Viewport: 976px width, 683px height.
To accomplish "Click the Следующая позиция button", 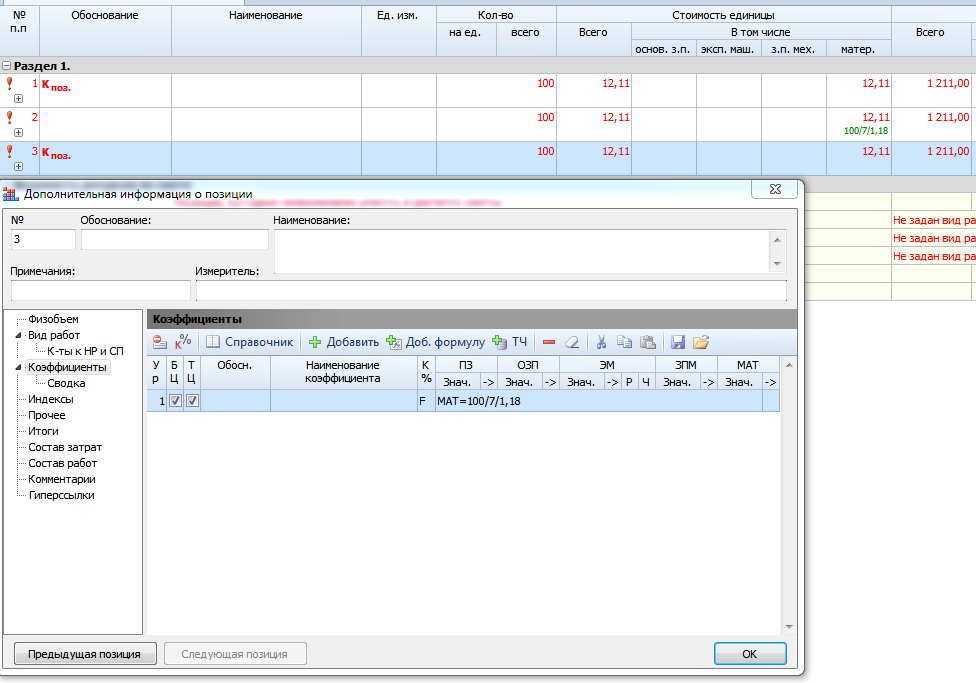I will tap(235, 654).
